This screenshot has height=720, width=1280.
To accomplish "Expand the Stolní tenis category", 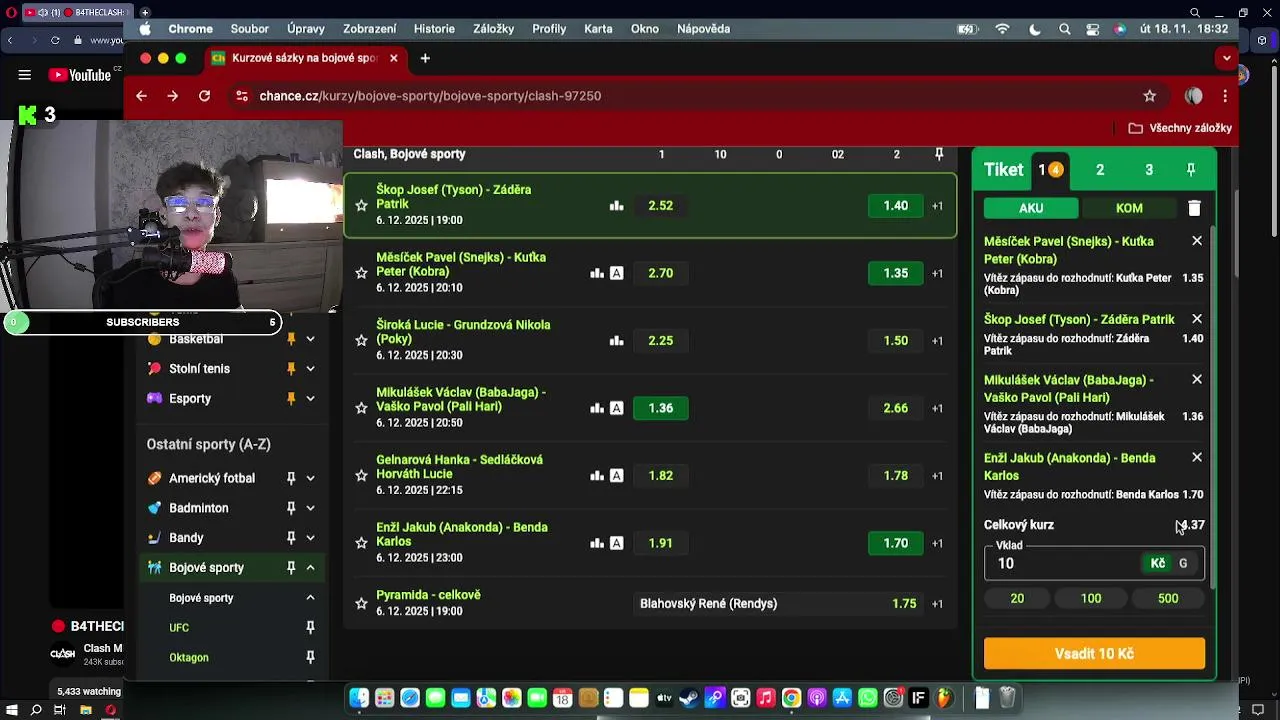I will tap(310, 369).
